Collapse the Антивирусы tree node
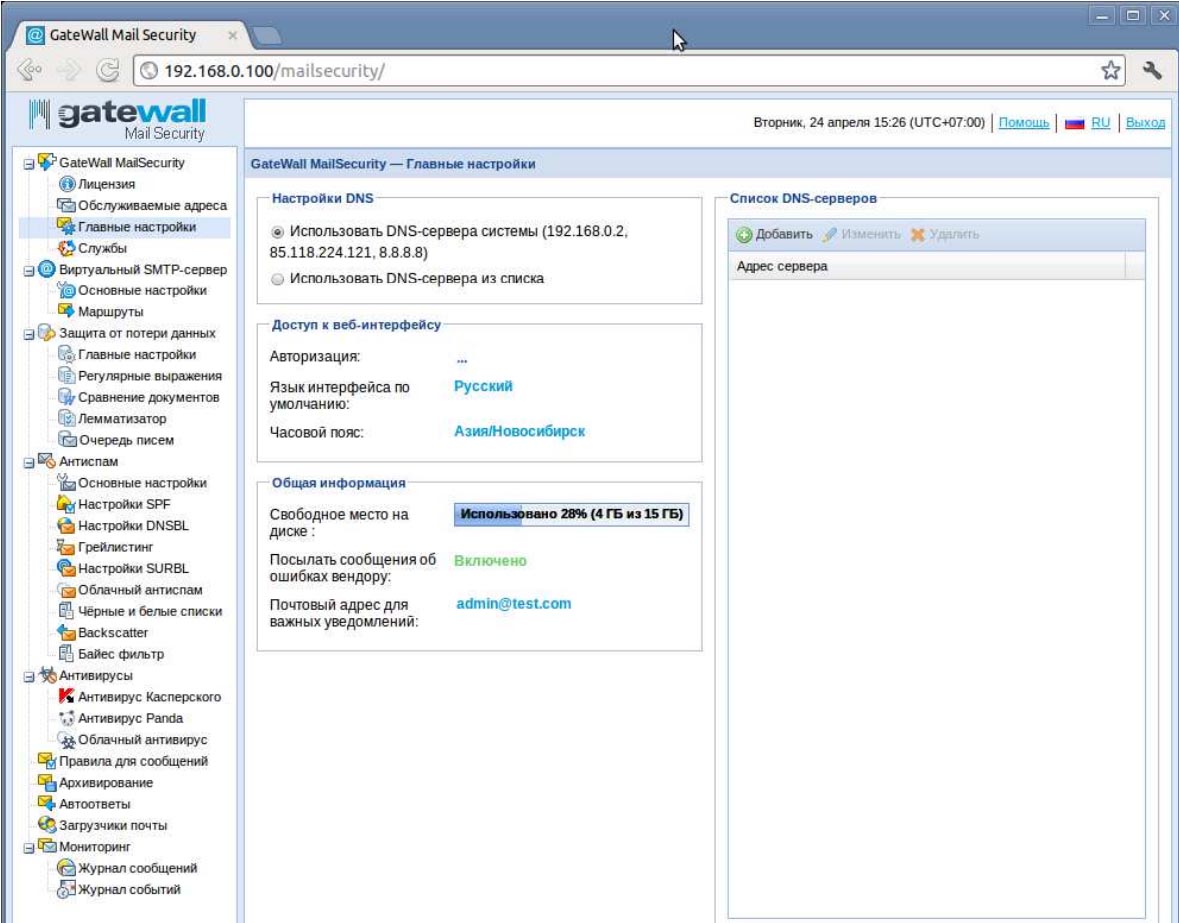 coord(29,676)
